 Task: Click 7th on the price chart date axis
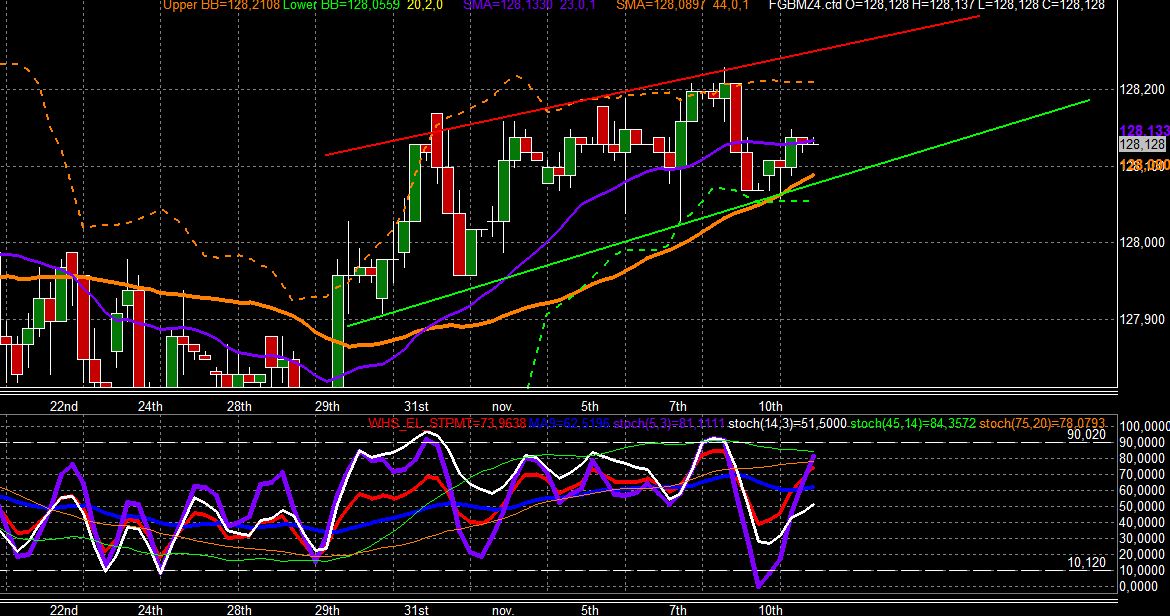click(678, 406)
